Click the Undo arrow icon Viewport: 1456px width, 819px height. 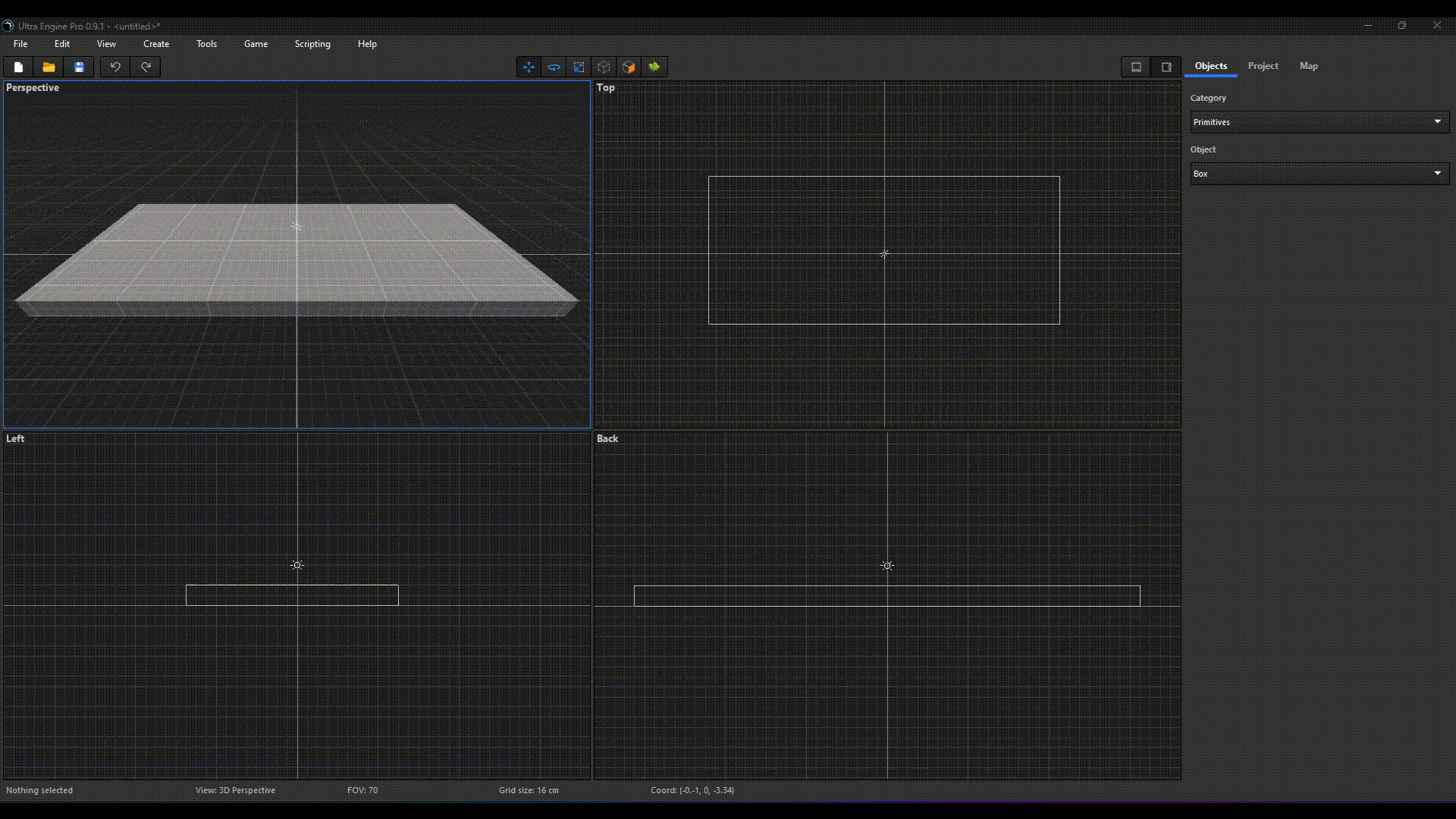coord(115,67)
